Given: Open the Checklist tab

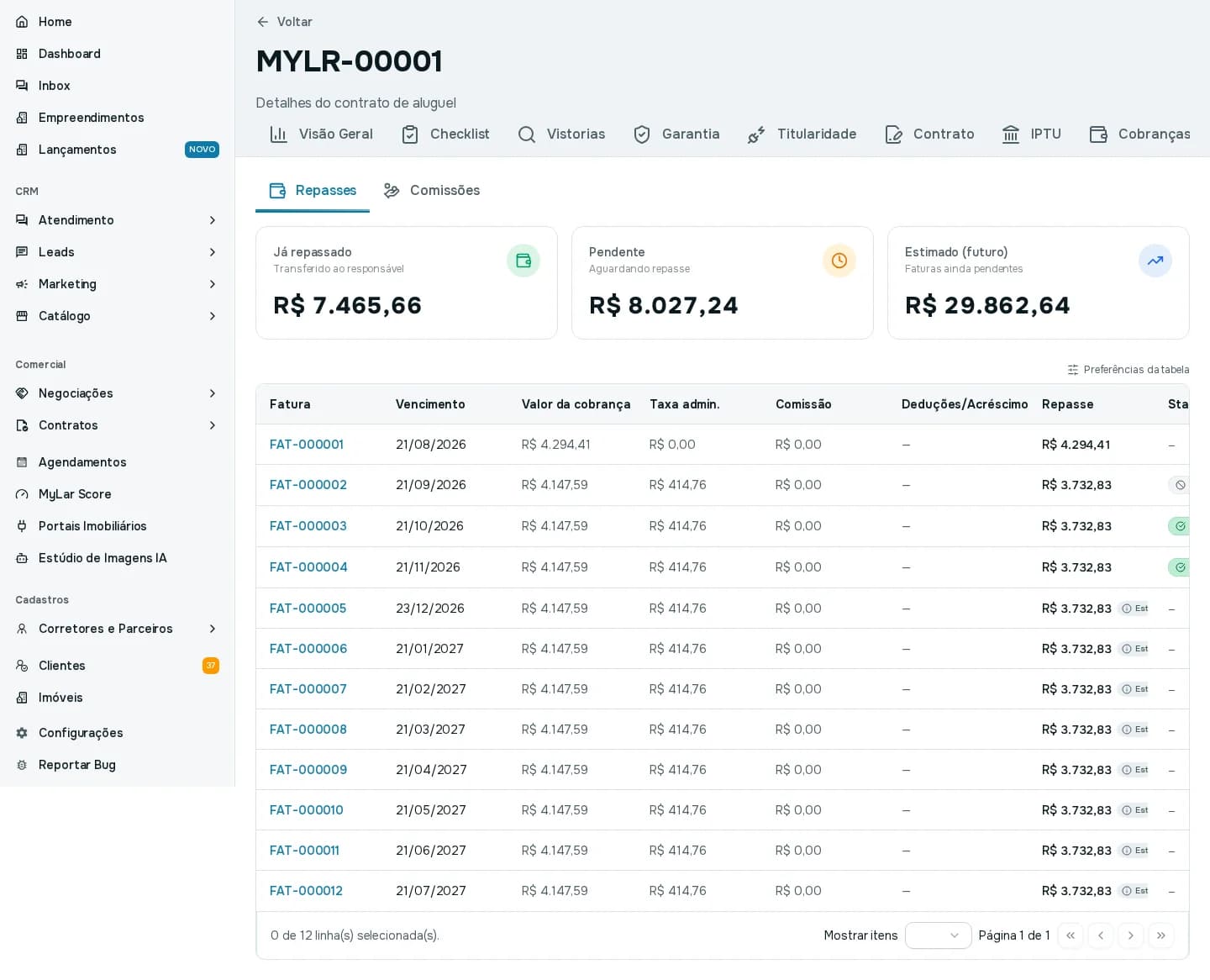Looking at the screenshot, I should click(x=445, y=134).
